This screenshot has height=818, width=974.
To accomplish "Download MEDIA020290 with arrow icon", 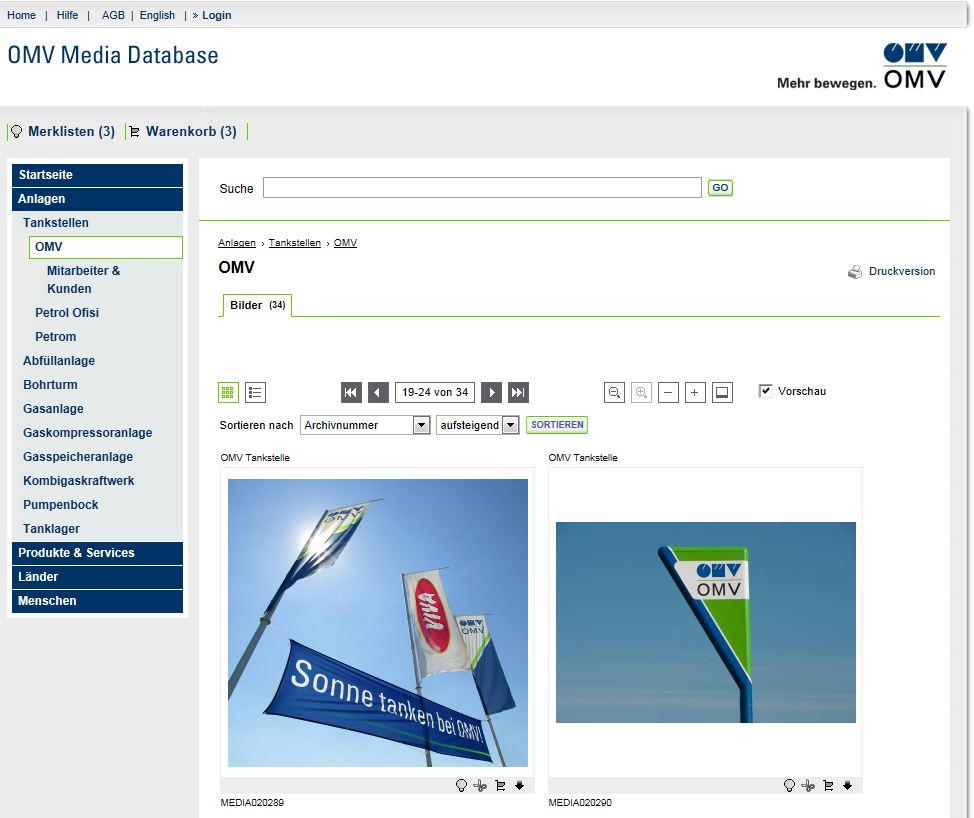I will click(x=847, y=786).
